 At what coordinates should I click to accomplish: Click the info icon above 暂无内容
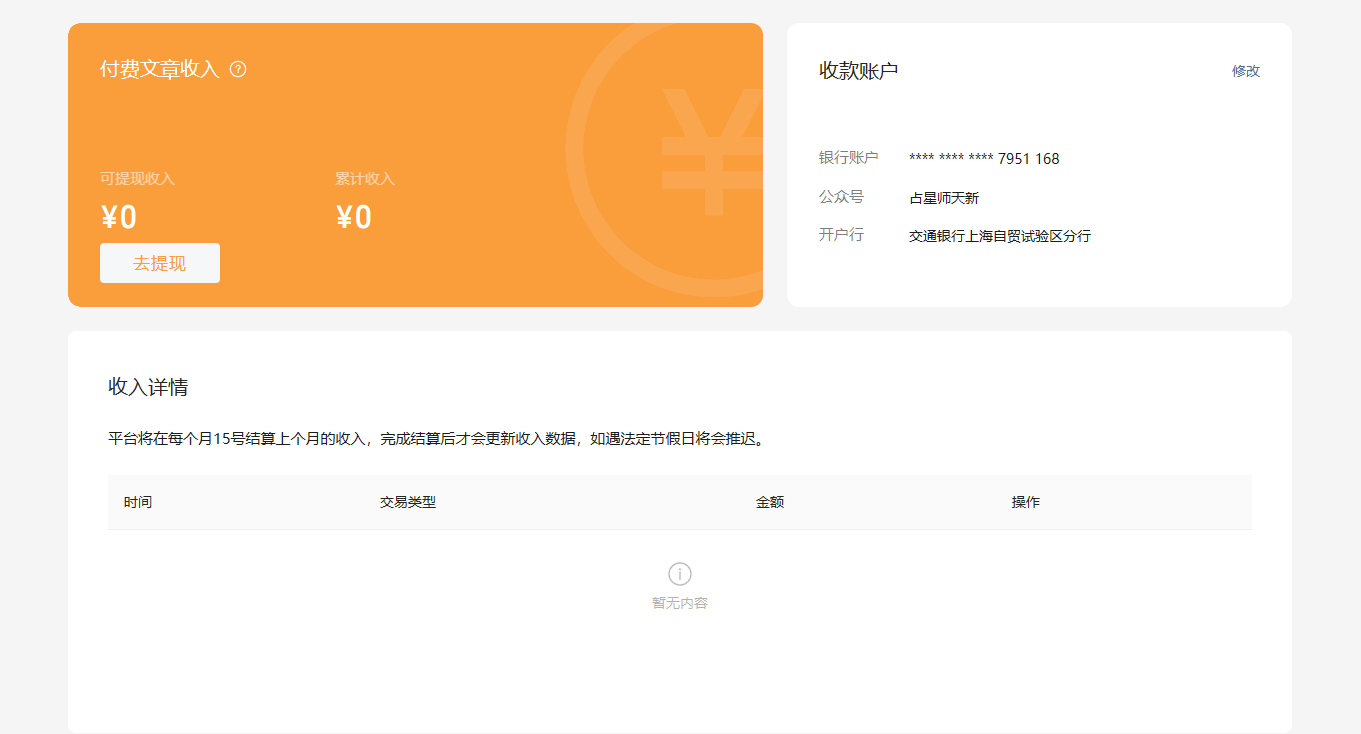pyautogui.click(x=680, y=574)
